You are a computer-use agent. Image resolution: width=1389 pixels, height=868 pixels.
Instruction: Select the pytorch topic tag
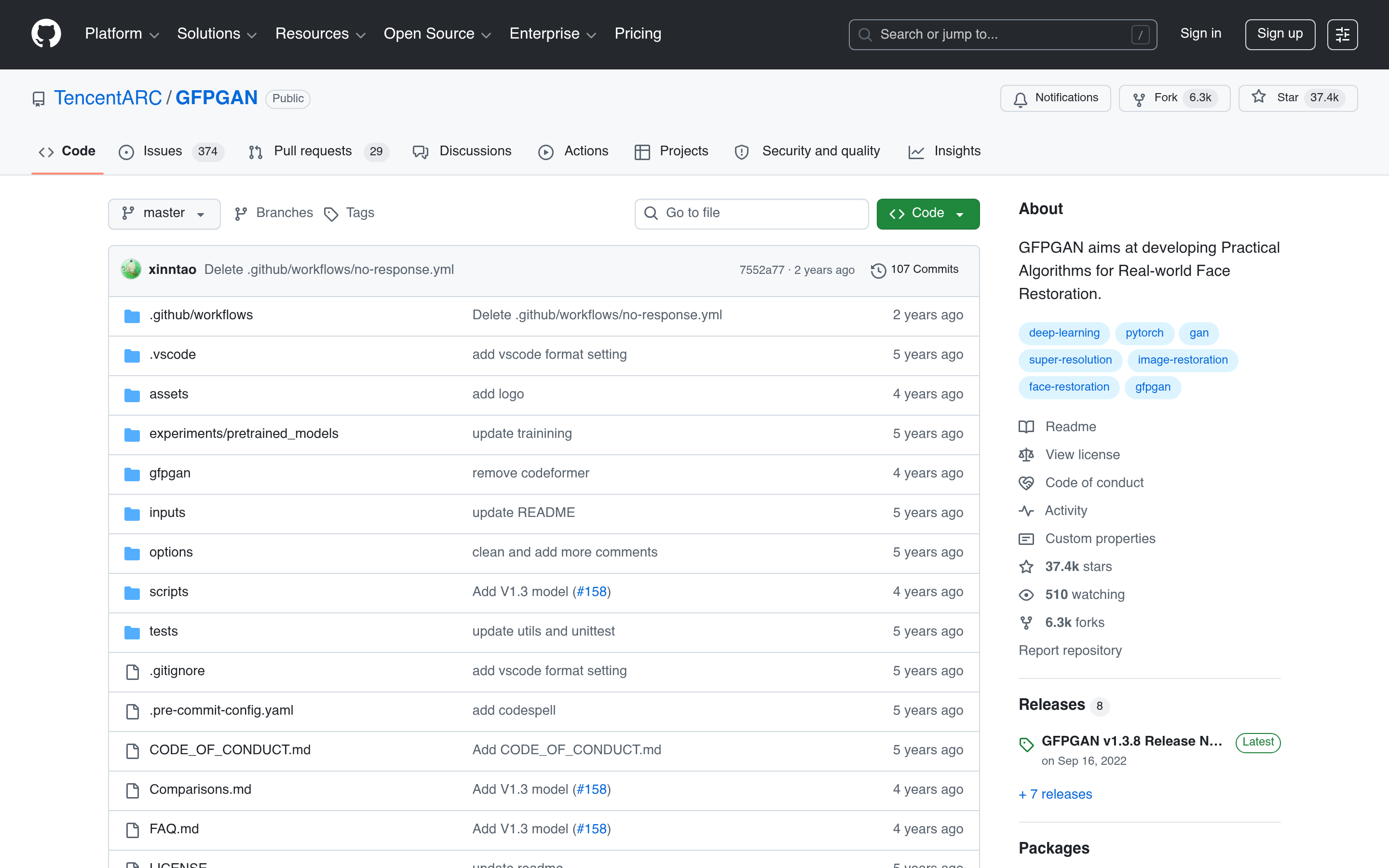pos(1144,333)
